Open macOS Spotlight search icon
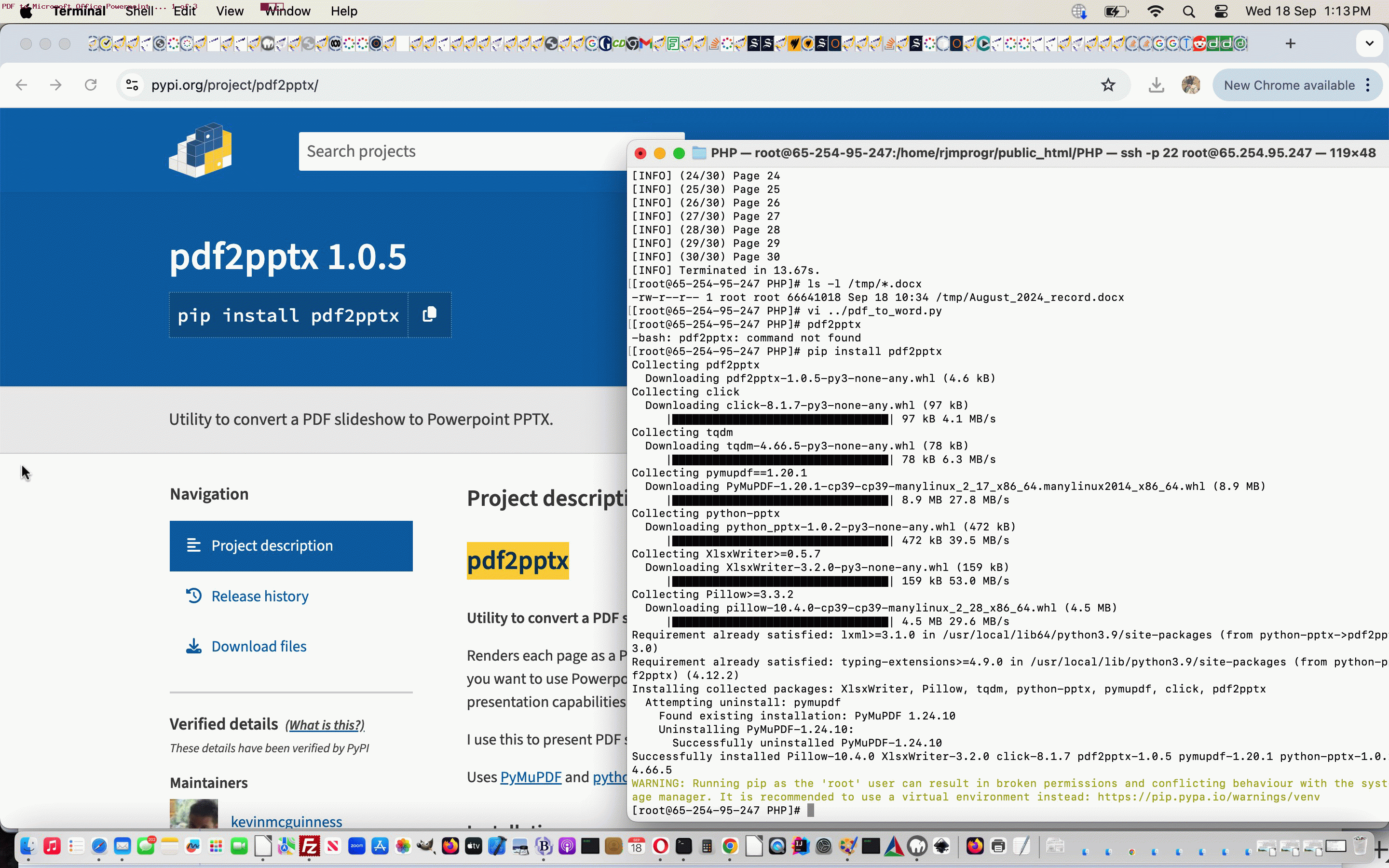This screenshot has width=1389, height=868. click(x=1189, y=12)
